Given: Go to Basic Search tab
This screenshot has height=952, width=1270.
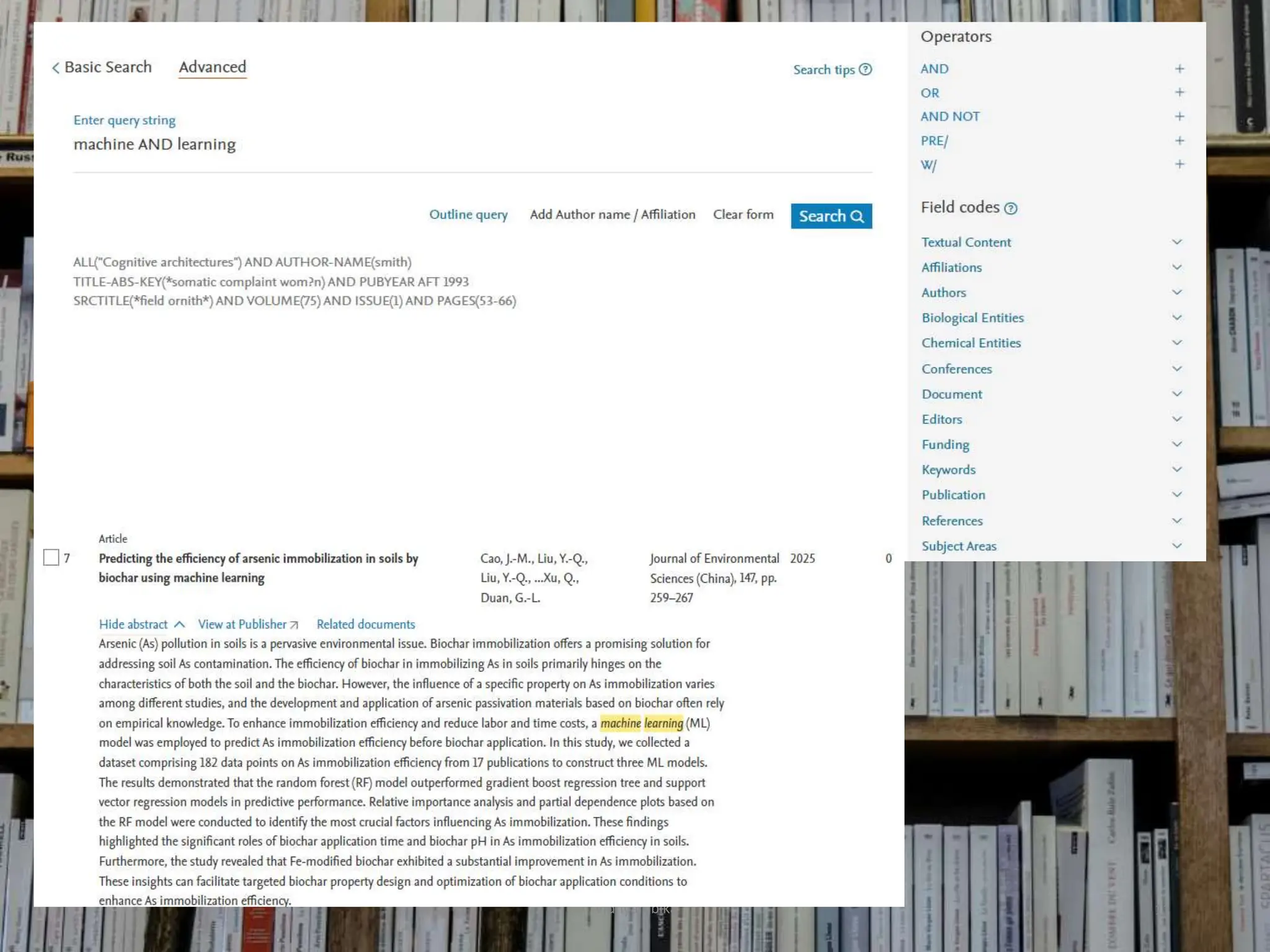Looking at the screenshot, I should [x=108, y=67].
